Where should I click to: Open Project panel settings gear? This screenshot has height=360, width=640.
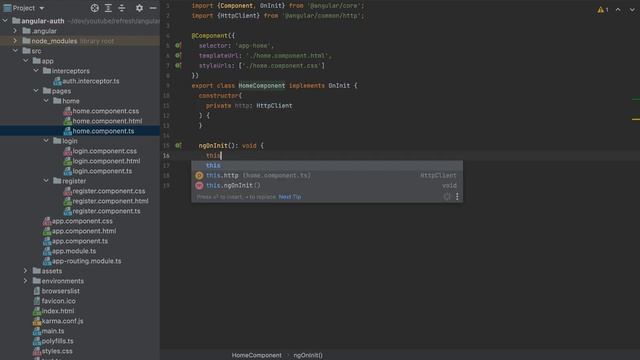point(139,8)
